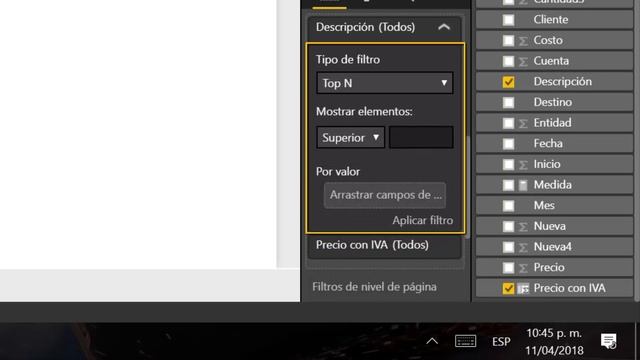Check the Nueva4 field checkbox

508,247
